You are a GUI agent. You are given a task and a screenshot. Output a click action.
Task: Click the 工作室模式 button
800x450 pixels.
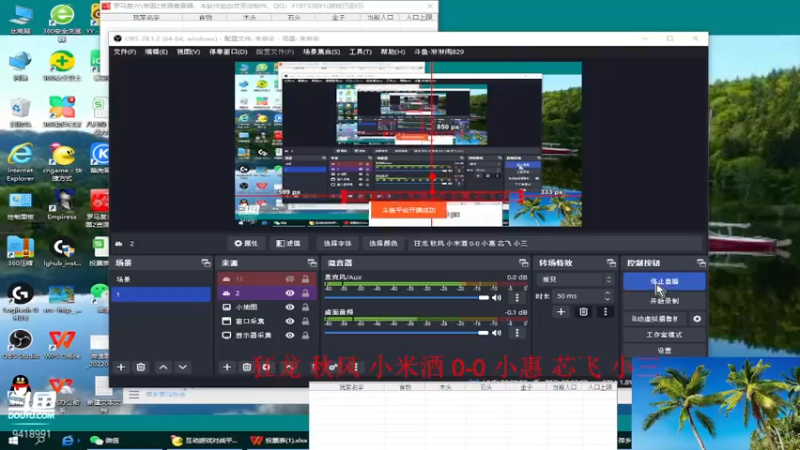point(664,335)
